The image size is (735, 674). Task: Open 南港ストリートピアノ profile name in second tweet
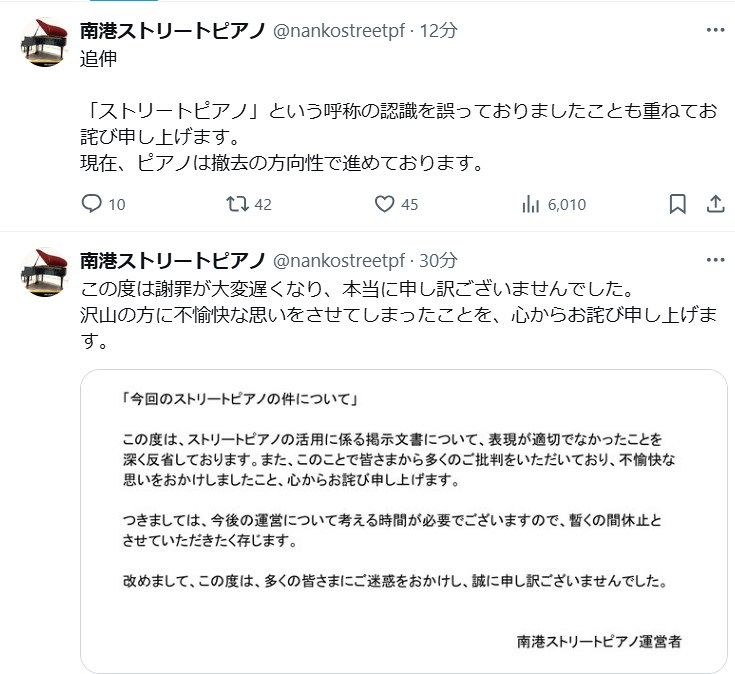[x=172, y=260]
